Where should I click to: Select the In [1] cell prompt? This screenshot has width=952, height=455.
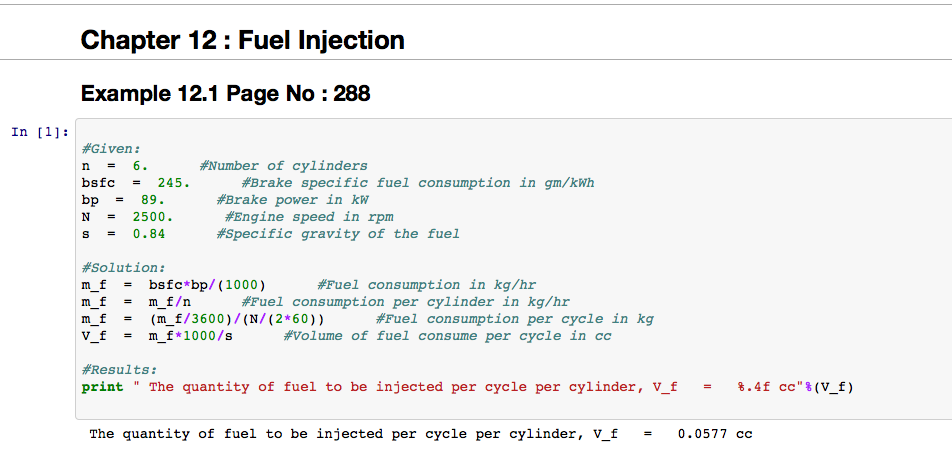click(x=40, y=132)
